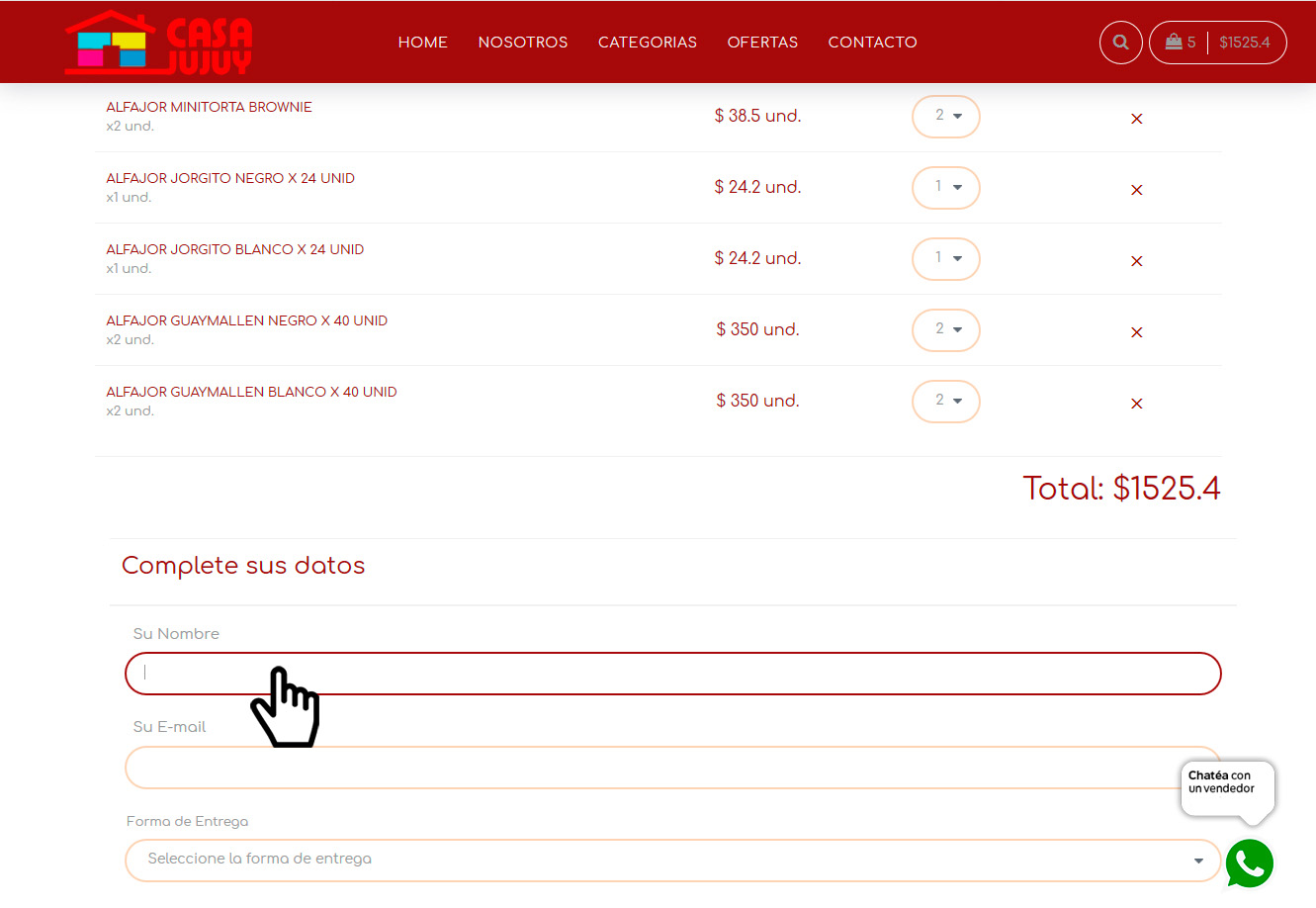Click the $ 38.5 und. price

(758, 116)
